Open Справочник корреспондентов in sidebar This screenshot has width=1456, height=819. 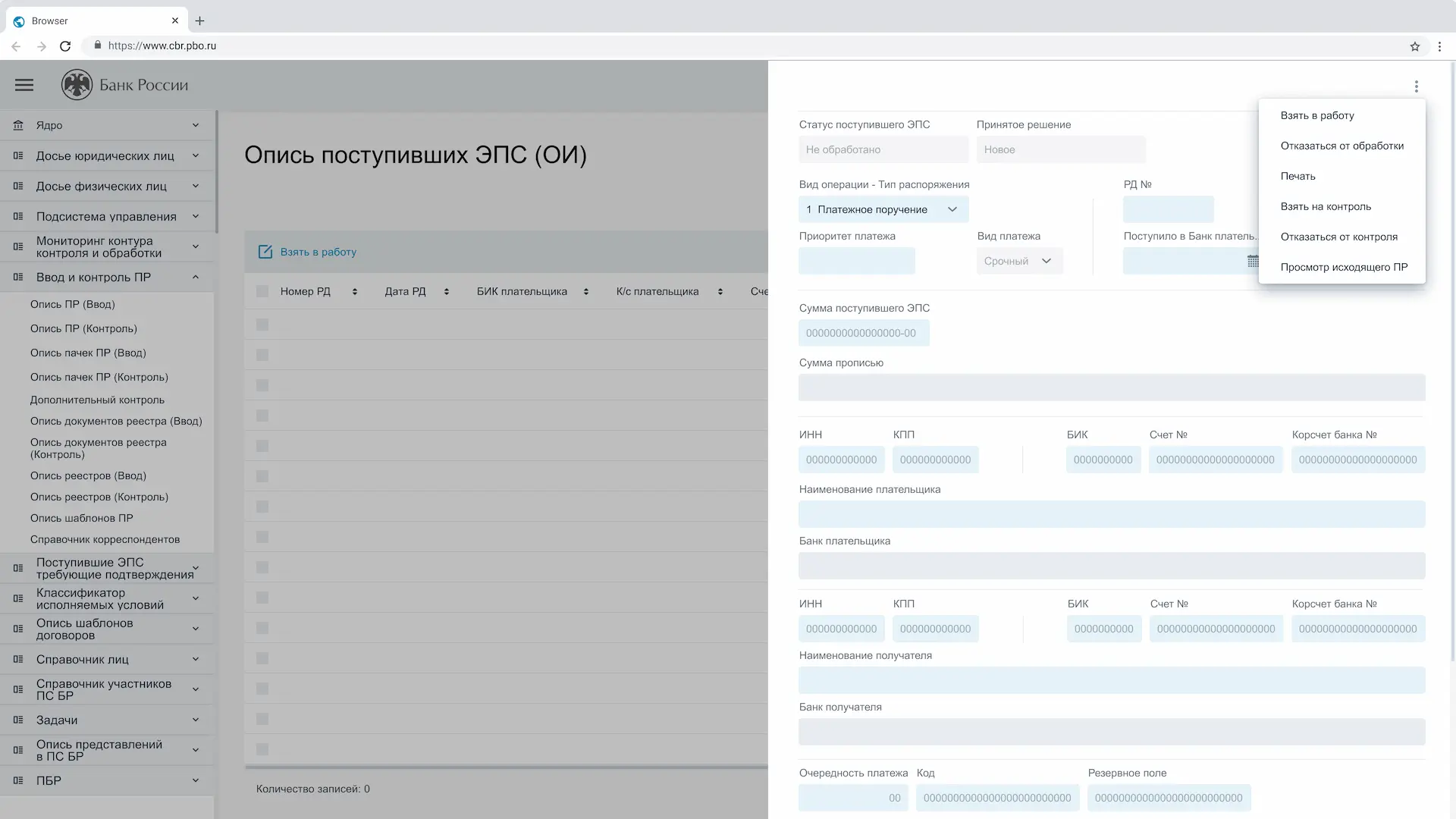(105, 539)
